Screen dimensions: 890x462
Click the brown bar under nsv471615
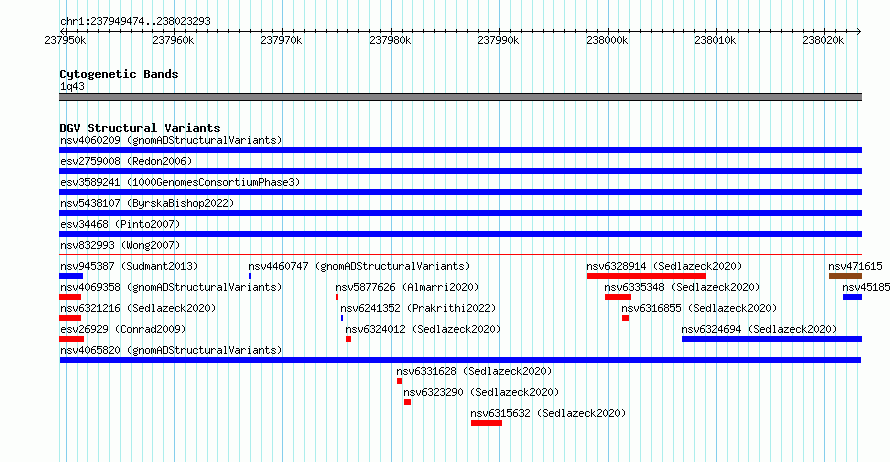pos(845,276)
